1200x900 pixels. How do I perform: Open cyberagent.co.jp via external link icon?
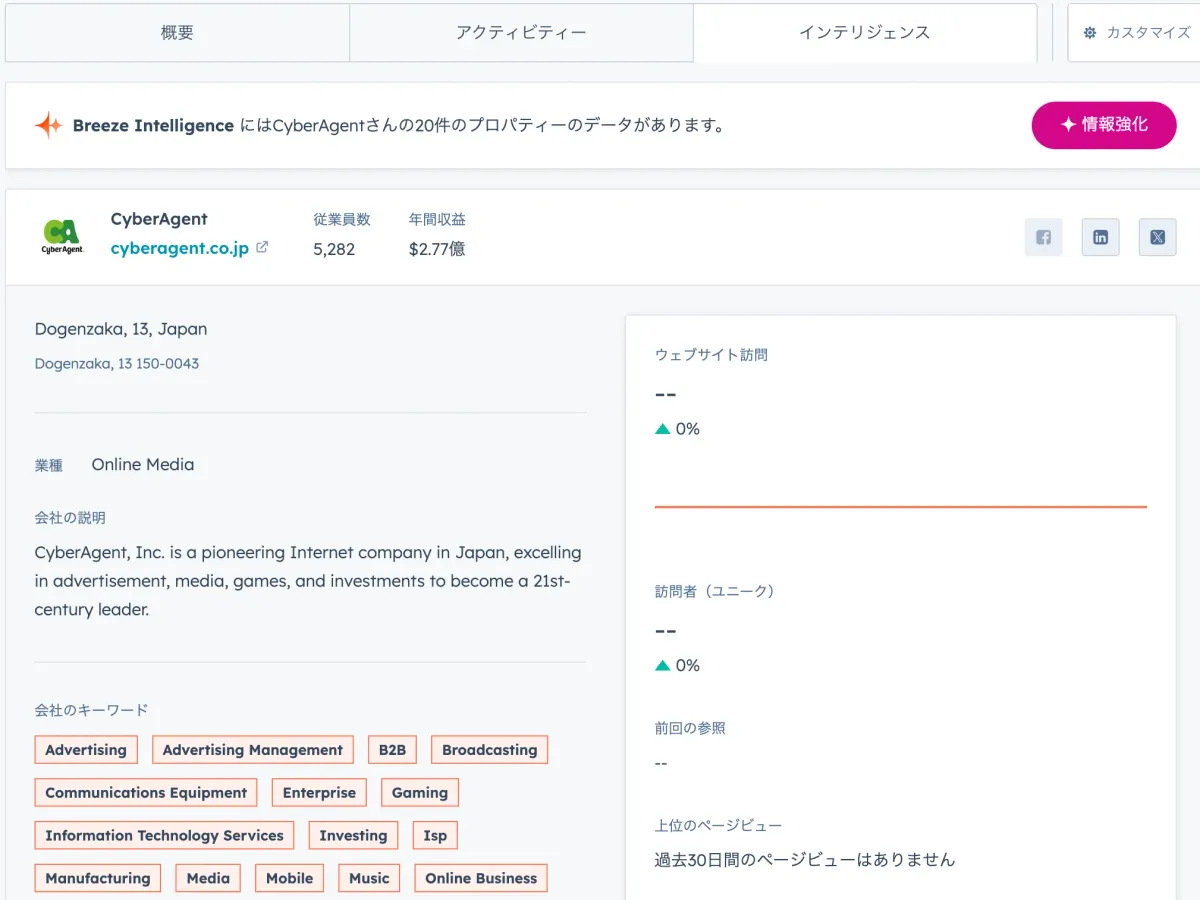260,246
